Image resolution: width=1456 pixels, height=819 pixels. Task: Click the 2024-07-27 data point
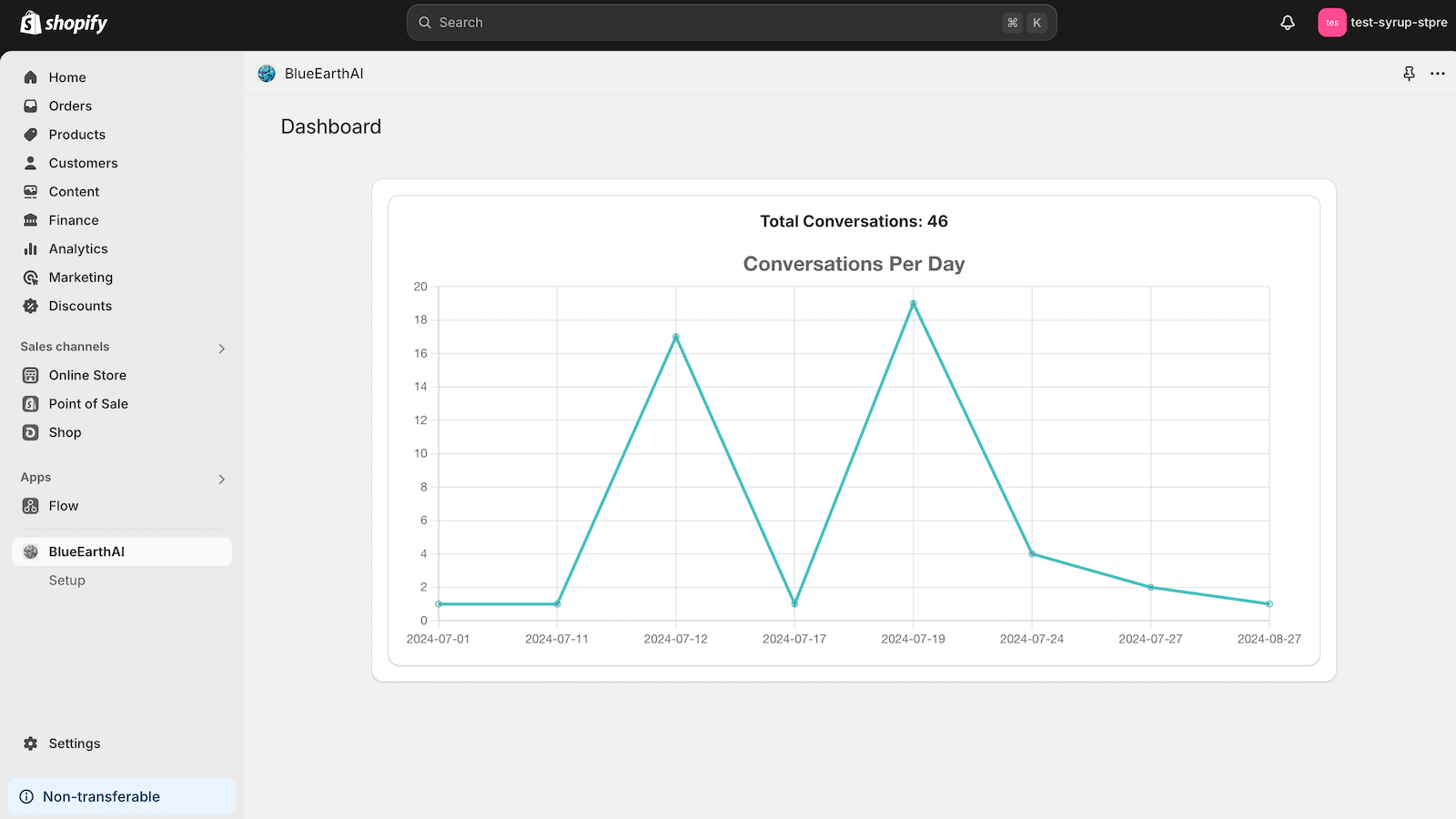click(1151, 588)
